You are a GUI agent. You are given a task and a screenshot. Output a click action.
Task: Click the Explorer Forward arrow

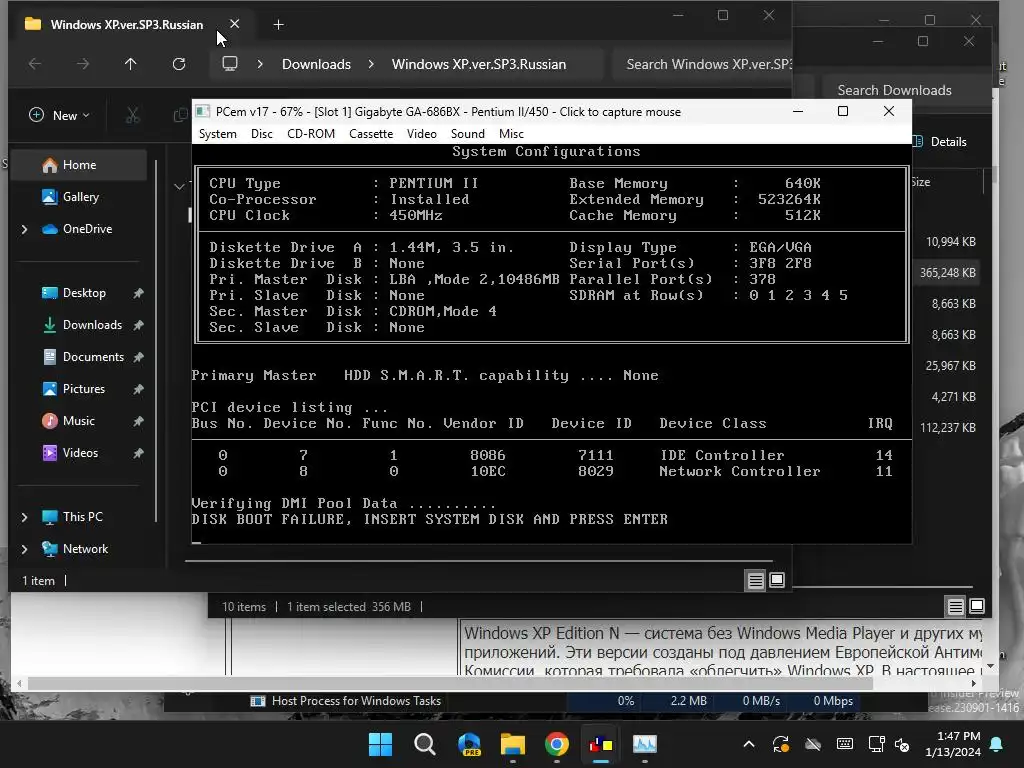point(82,64)
